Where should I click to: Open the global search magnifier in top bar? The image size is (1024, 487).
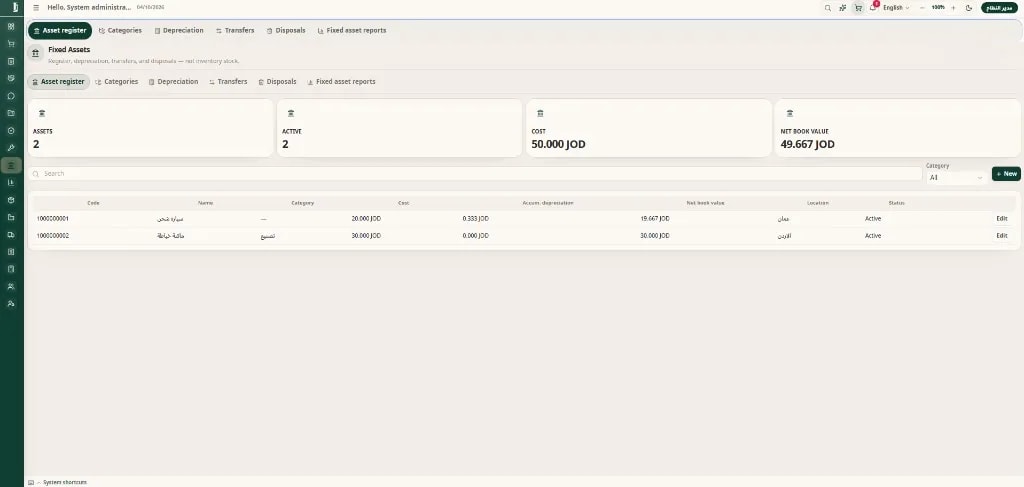coord(828,8)
